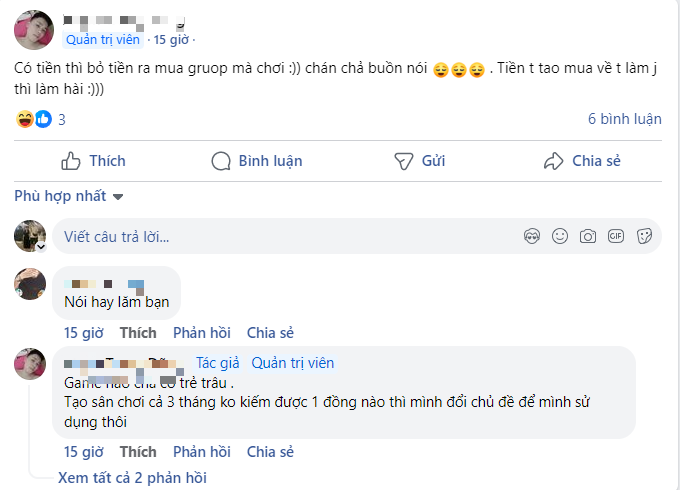The height and width of the screenshot is (490, 680).
Task: View reactions list via the haha-like icons
Action: pyautogui.click(x=34, y=119)
